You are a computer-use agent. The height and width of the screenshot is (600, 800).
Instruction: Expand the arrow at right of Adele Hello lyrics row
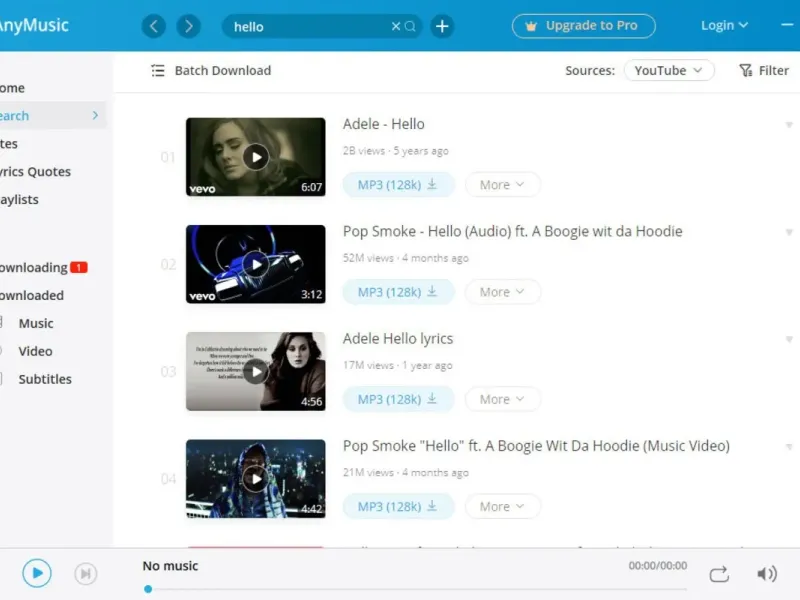tap(789, 339)
